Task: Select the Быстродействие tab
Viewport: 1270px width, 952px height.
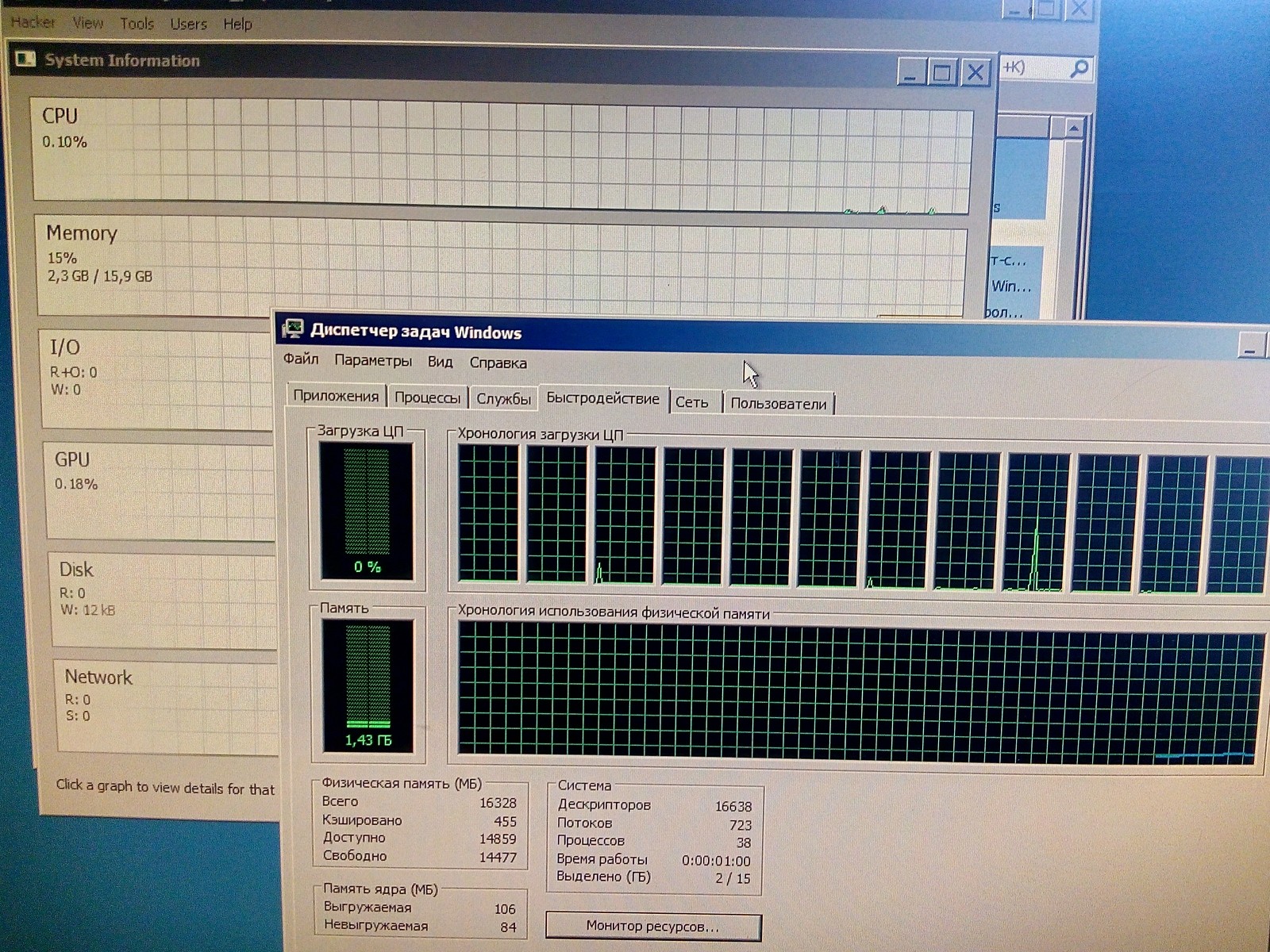Action: pos(602,398)
